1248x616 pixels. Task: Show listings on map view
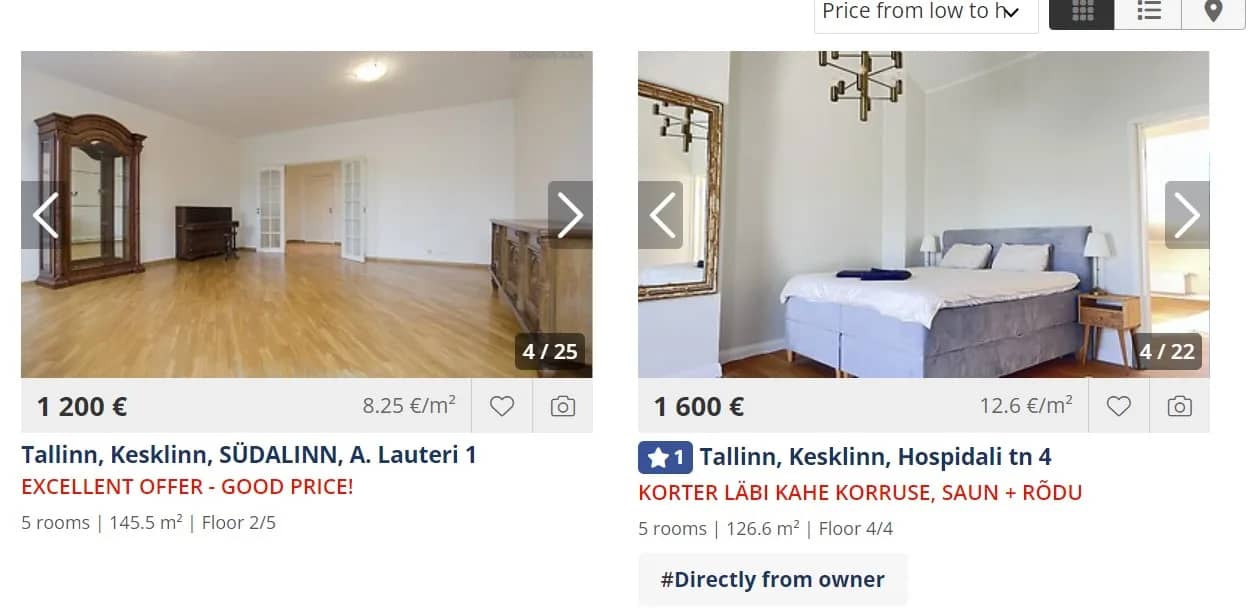coord(1213,14)
